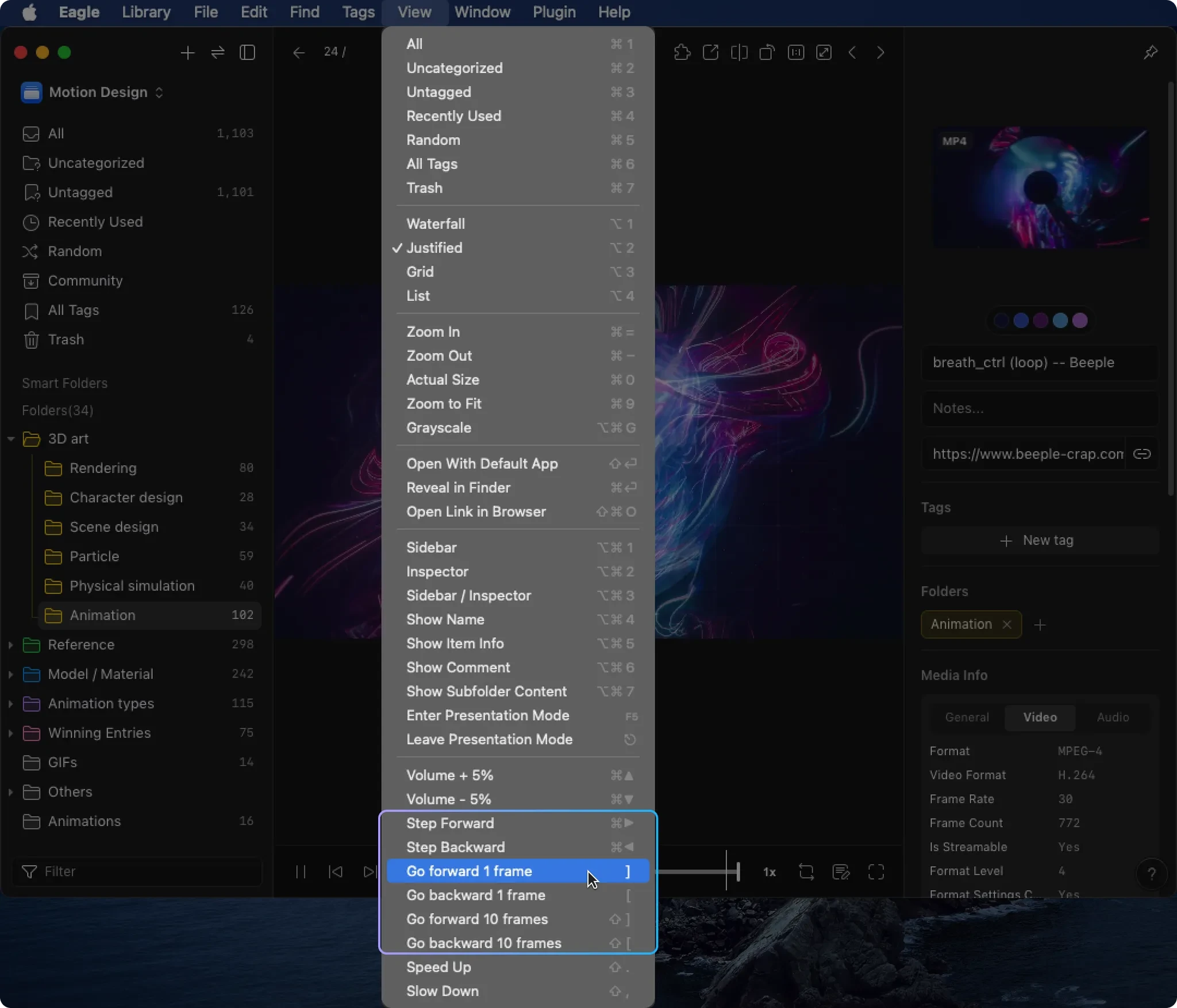
Task: Expand the Animation types folder
Action: [11, 703]
